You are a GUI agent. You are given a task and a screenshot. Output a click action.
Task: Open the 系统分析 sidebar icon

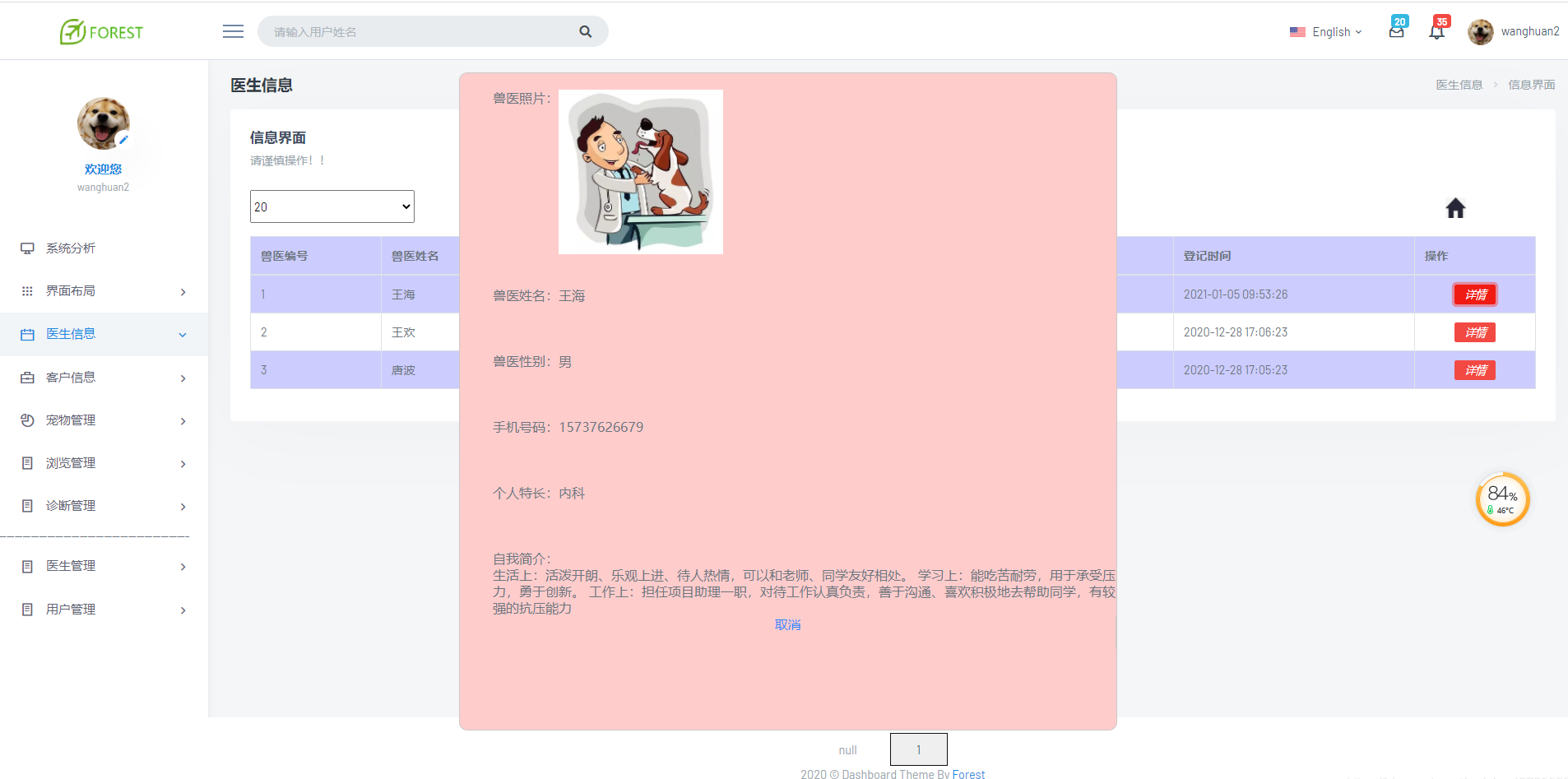(x=27, y=248)
